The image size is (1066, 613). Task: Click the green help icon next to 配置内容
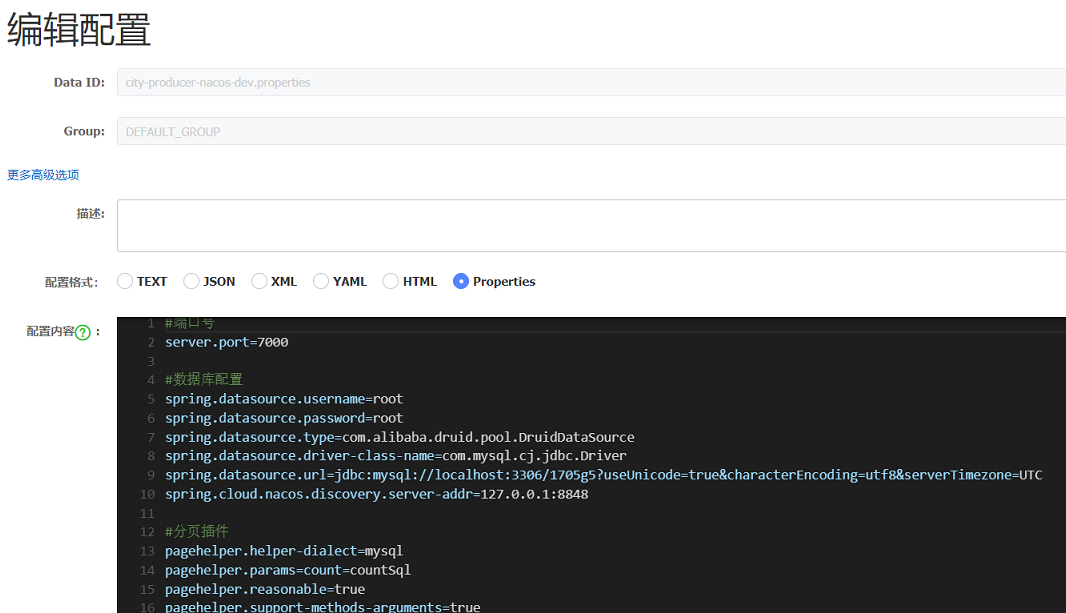click(82, 332)
